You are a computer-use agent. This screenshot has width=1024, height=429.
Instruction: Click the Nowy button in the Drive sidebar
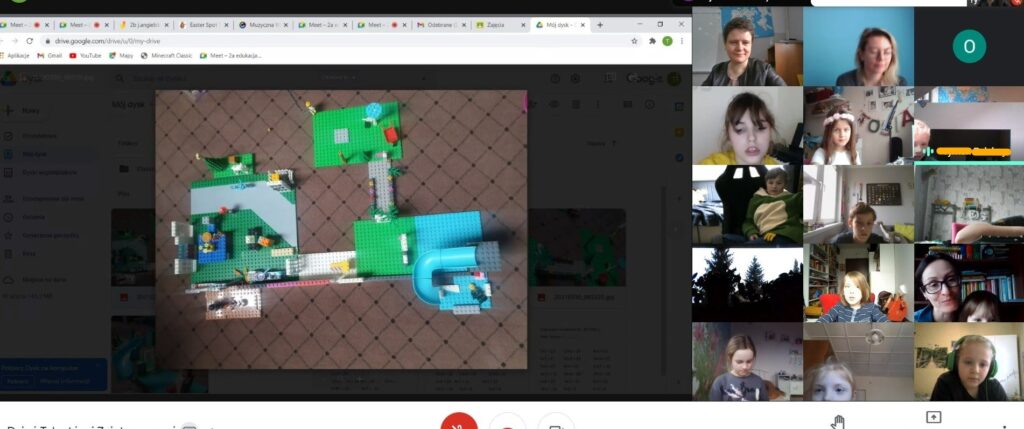pos(24,110)
